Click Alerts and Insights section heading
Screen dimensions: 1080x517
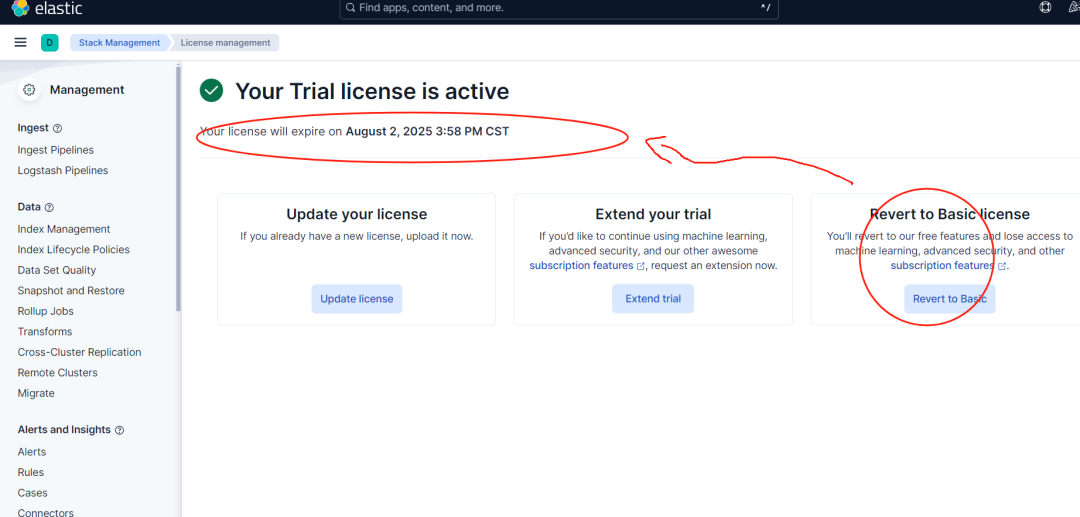click(64, 430)
